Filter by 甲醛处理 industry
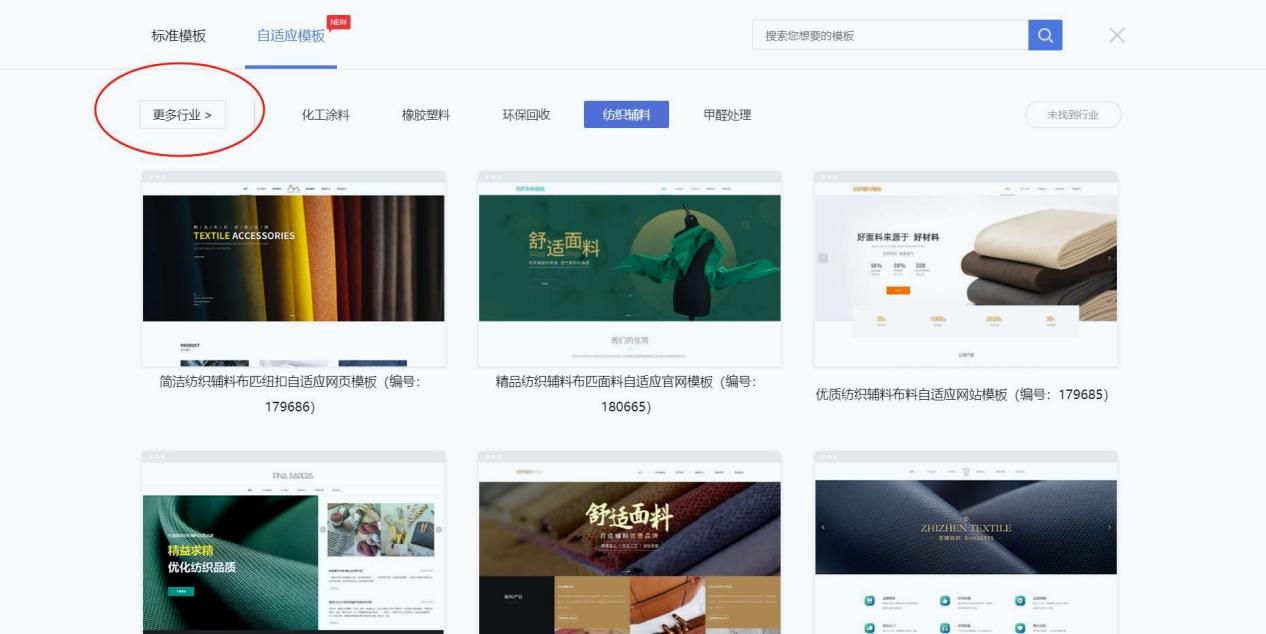This screenshot has width=1266, height=634. pos(727,115)
